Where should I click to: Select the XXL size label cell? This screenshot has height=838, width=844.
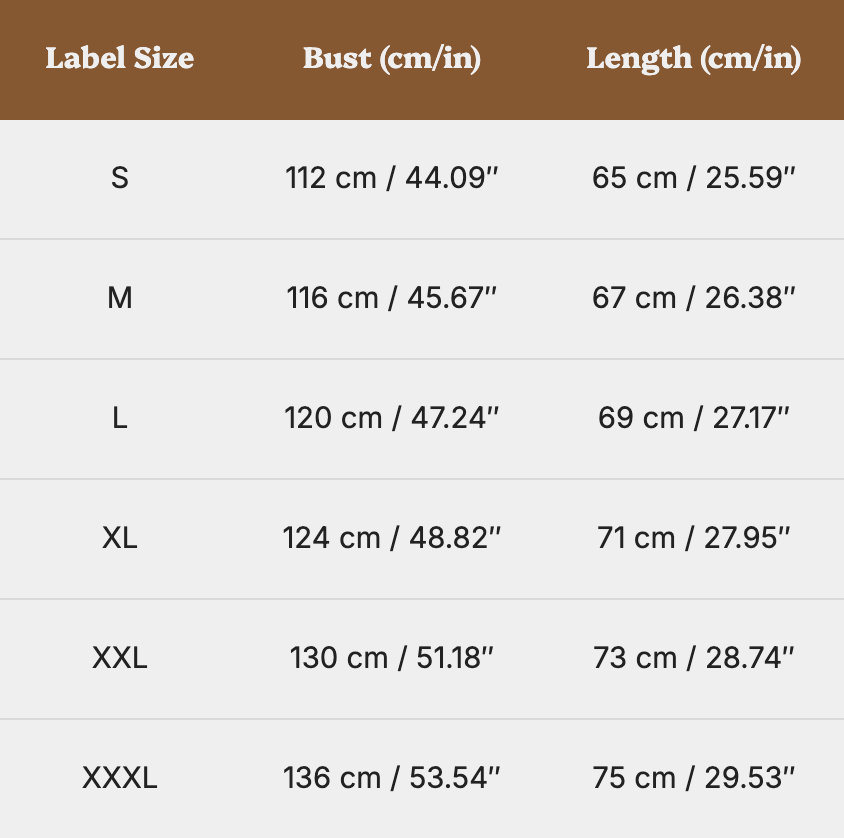point(120,658)
